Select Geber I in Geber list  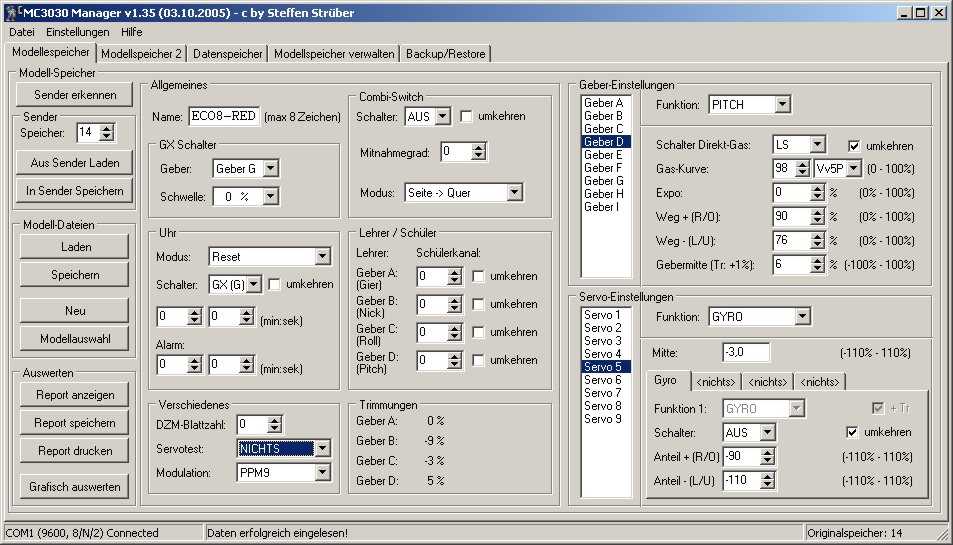(606, 207)
